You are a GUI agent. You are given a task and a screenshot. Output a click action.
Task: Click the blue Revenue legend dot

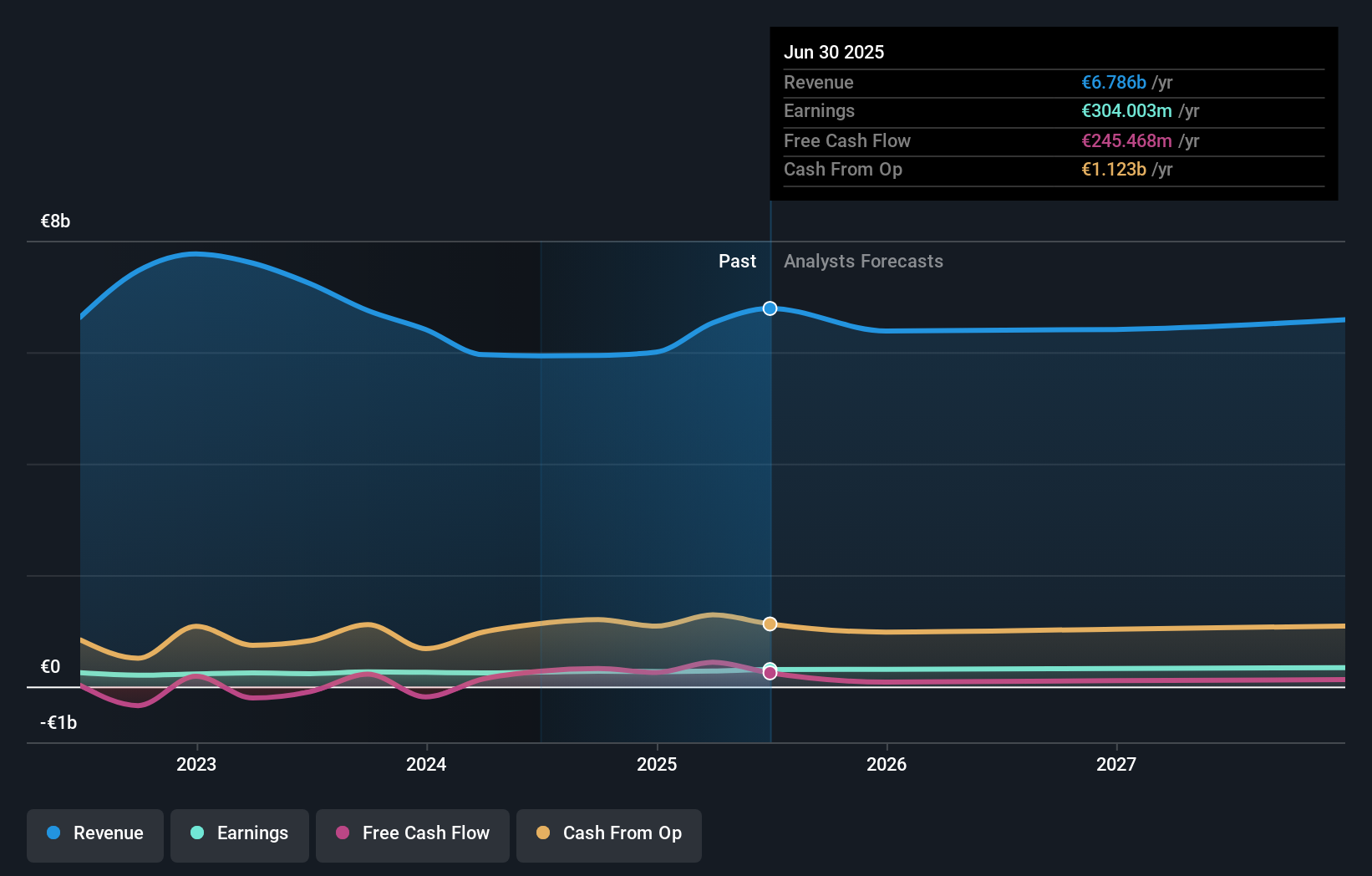point(55,833)
